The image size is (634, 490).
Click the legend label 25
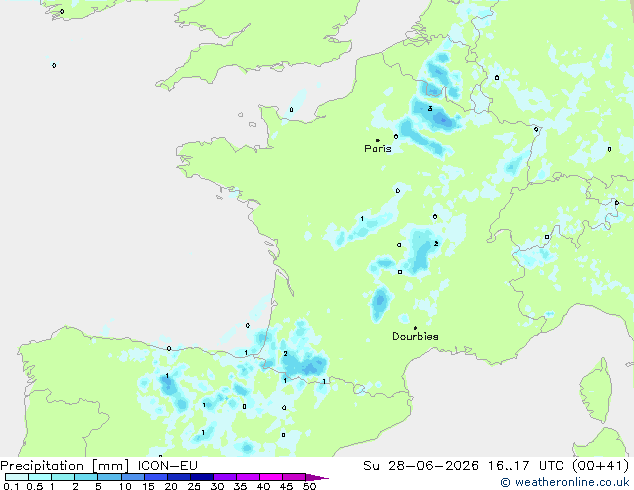[194, 486]
